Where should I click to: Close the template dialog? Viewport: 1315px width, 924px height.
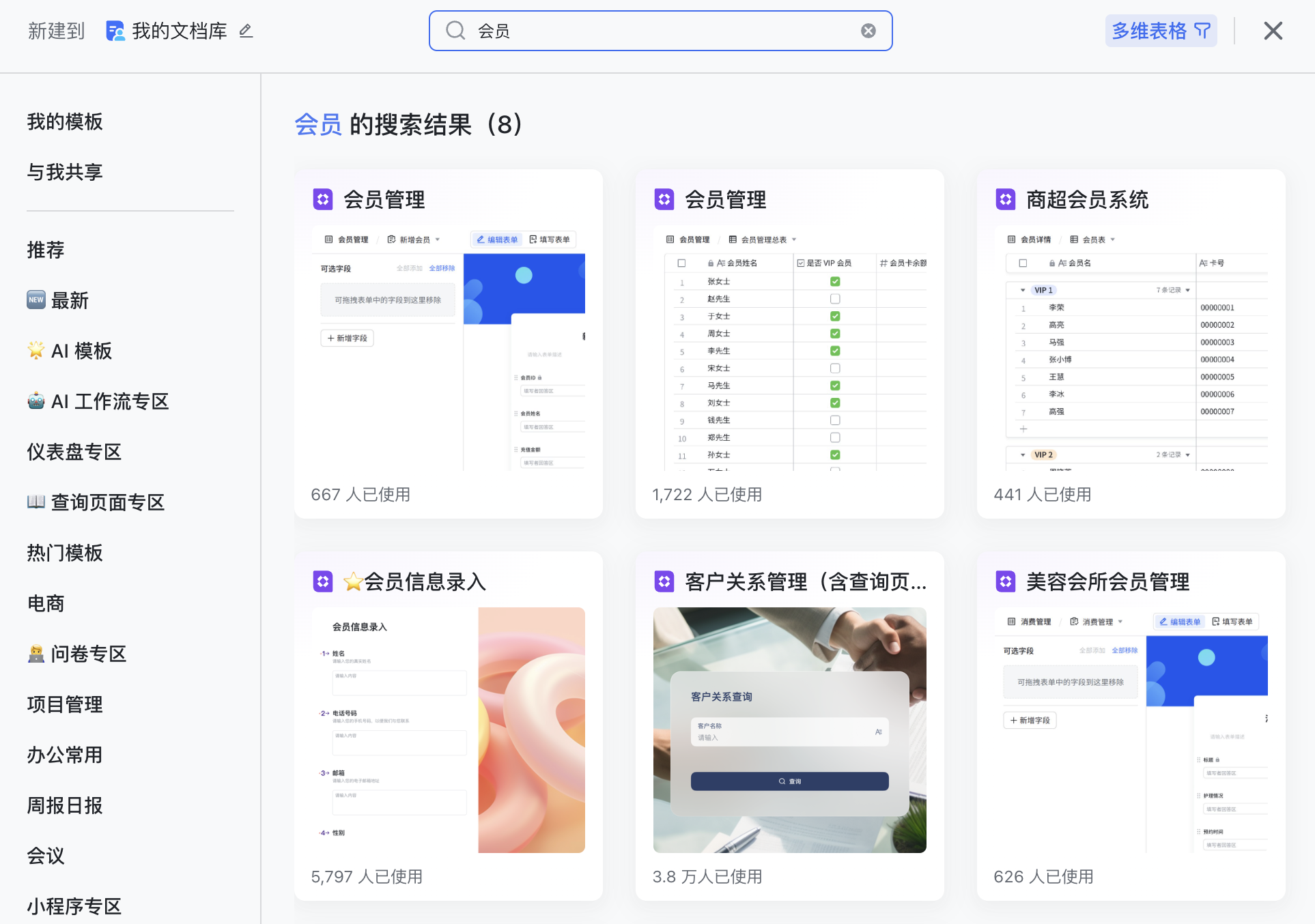(1273, 31)
